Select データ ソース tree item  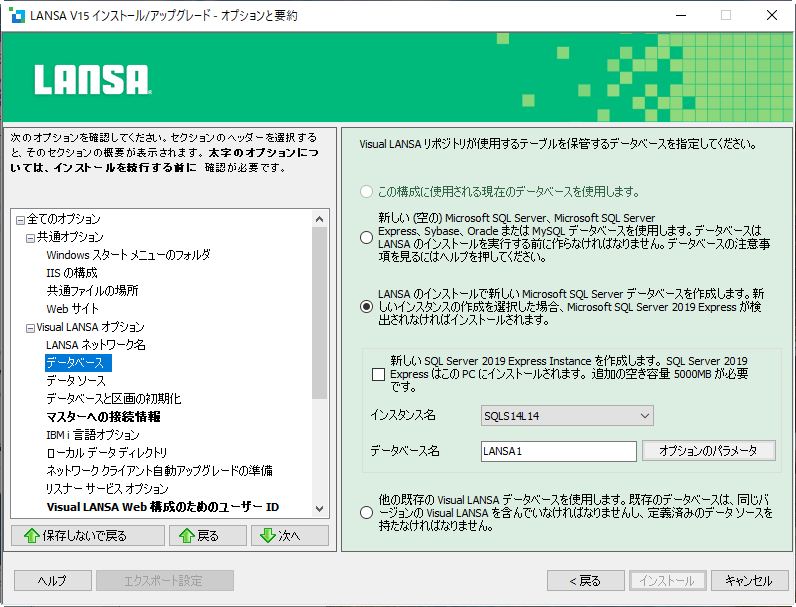[76, 381]
